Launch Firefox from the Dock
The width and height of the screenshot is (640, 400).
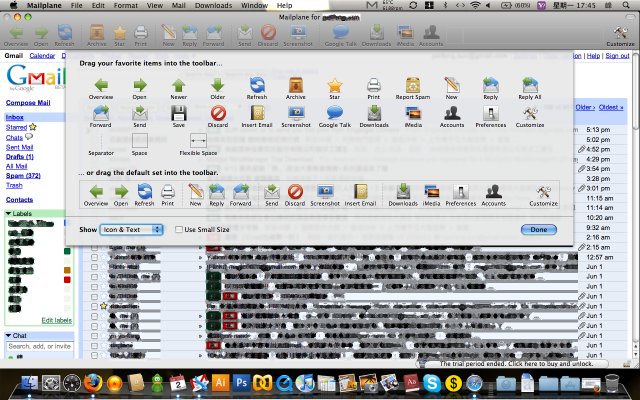coord(93,383)
